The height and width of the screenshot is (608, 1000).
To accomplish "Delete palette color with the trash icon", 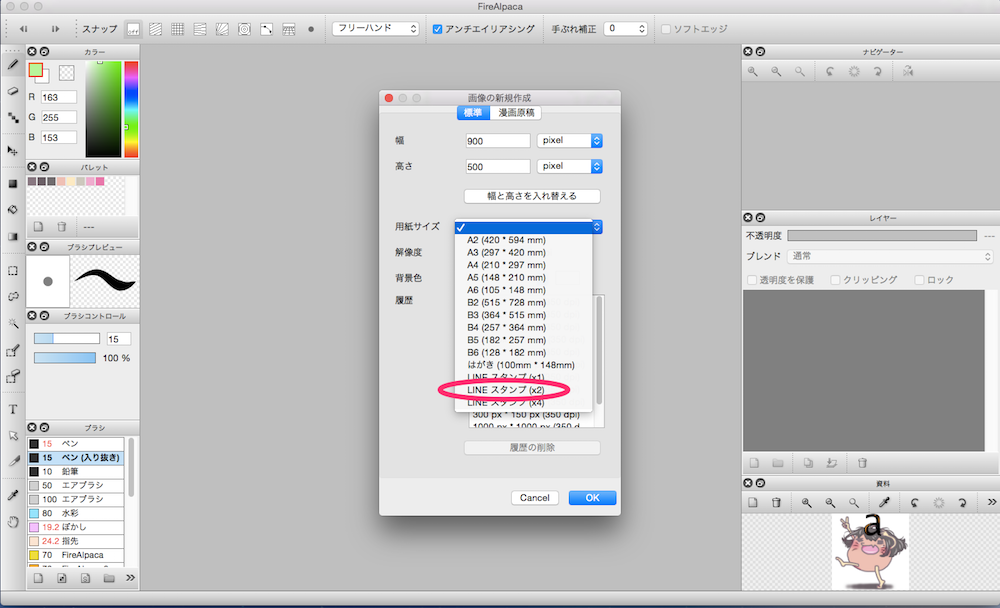I will (x=61, y=226).
